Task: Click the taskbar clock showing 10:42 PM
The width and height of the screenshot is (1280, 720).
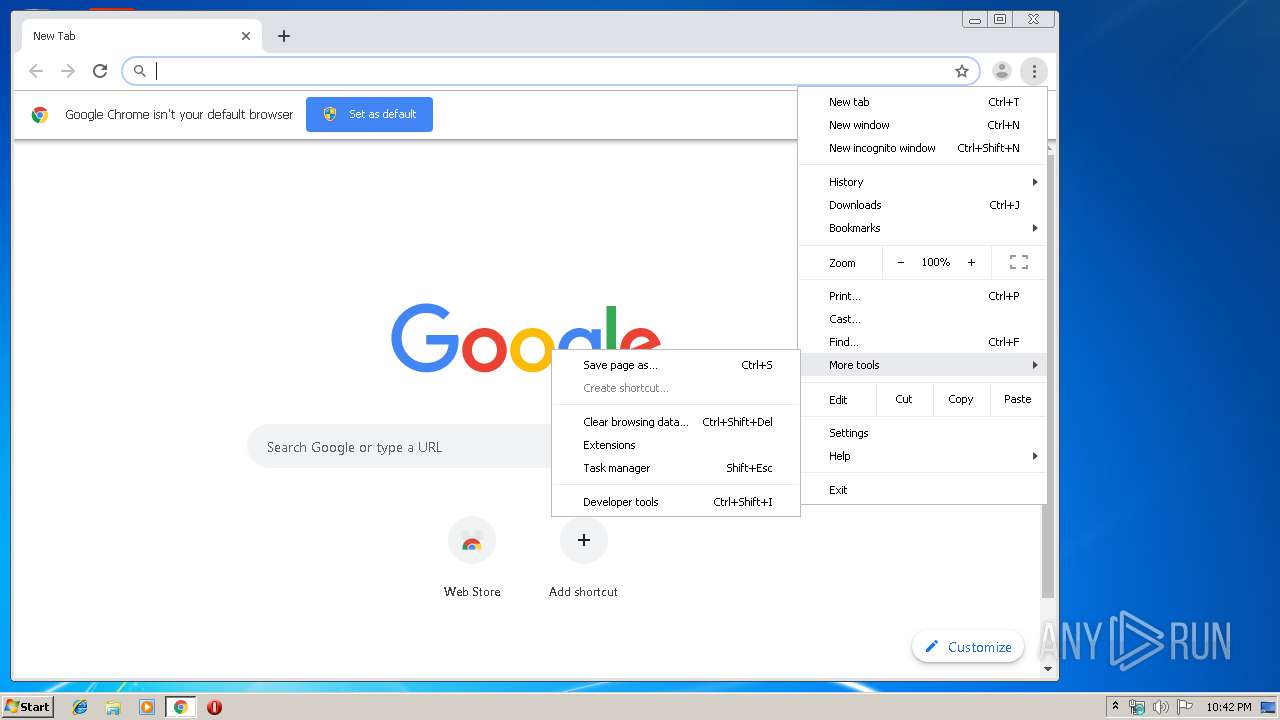Action: [1228, 707]
